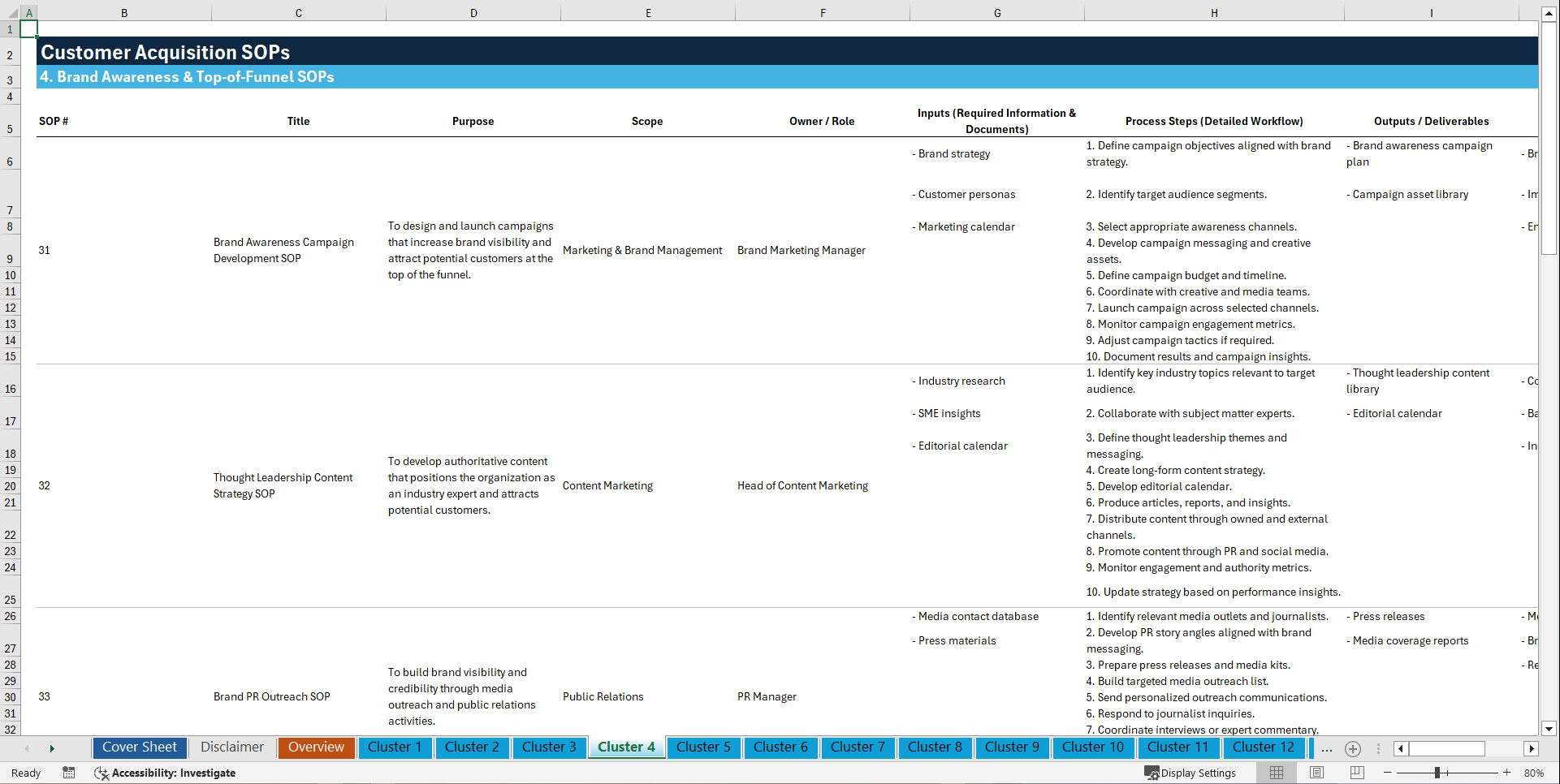Select Page Break Preview view icon

[x=1357, y=772]
